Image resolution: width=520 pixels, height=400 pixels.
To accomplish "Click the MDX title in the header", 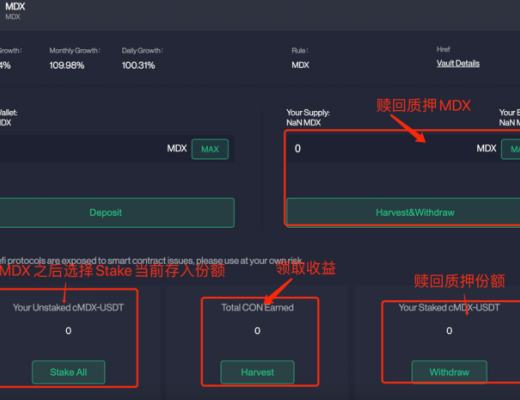I will pyautogui.click(x=15, y=6).
